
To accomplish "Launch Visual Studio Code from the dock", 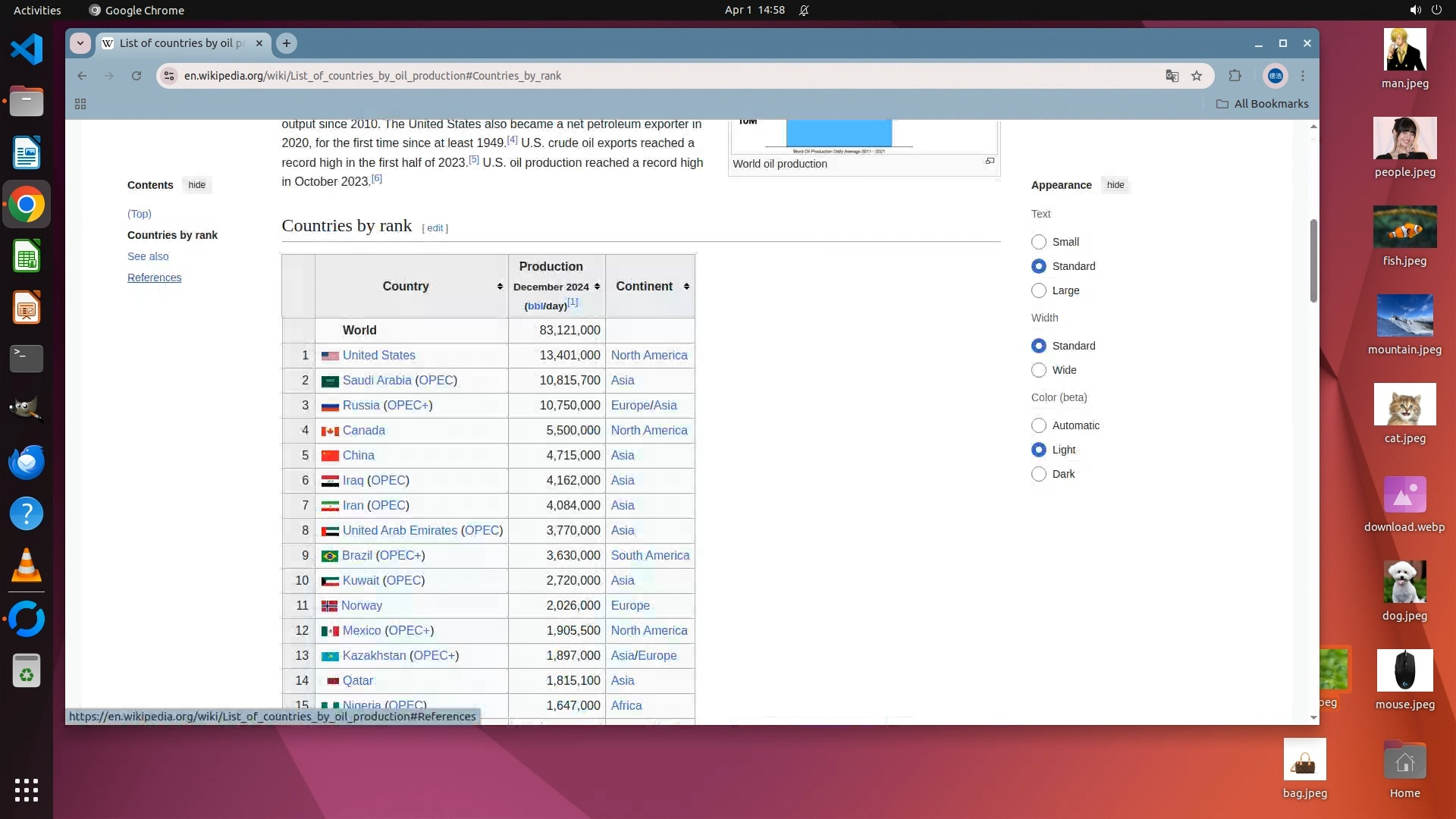I will tap(27, 50).
